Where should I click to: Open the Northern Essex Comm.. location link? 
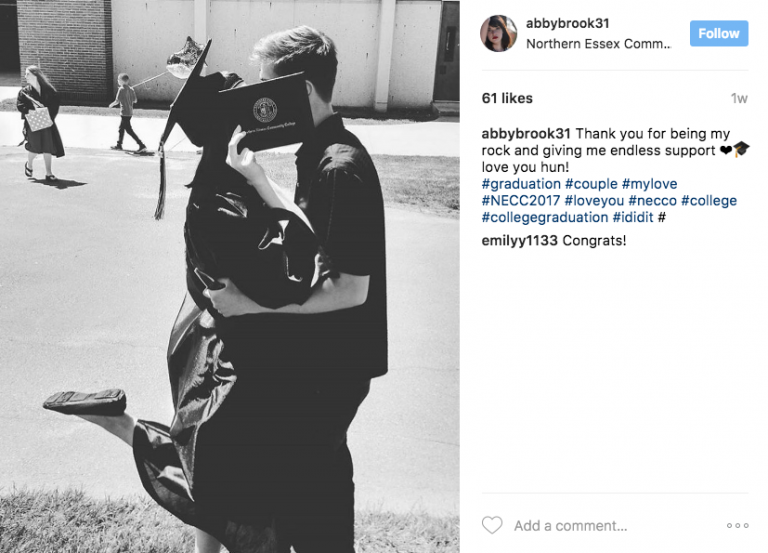click(x=598, y=44)
